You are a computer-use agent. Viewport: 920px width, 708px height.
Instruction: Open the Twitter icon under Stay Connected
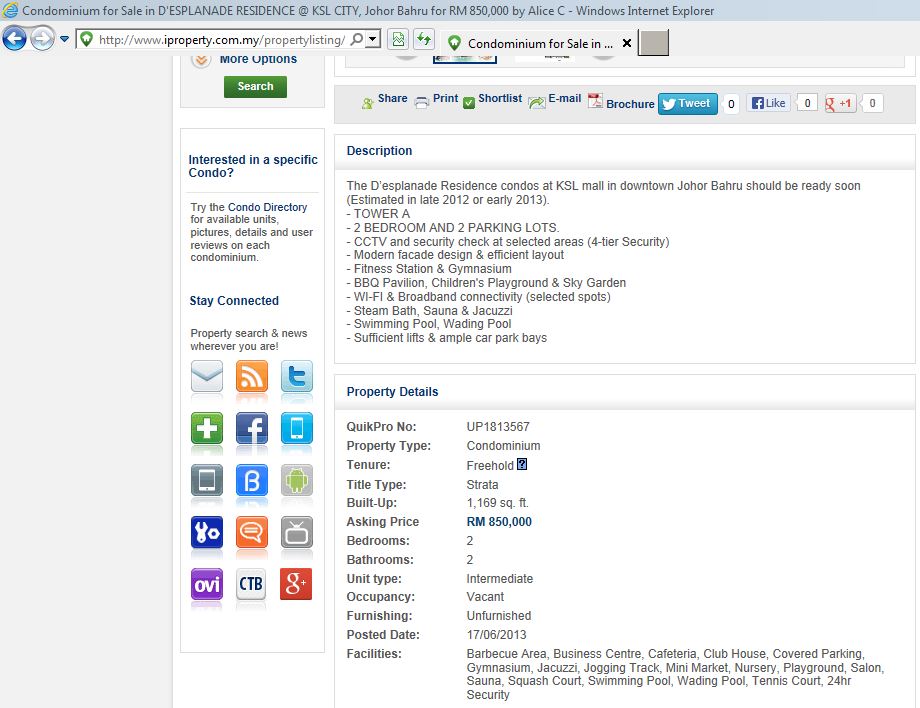point(296,376)
